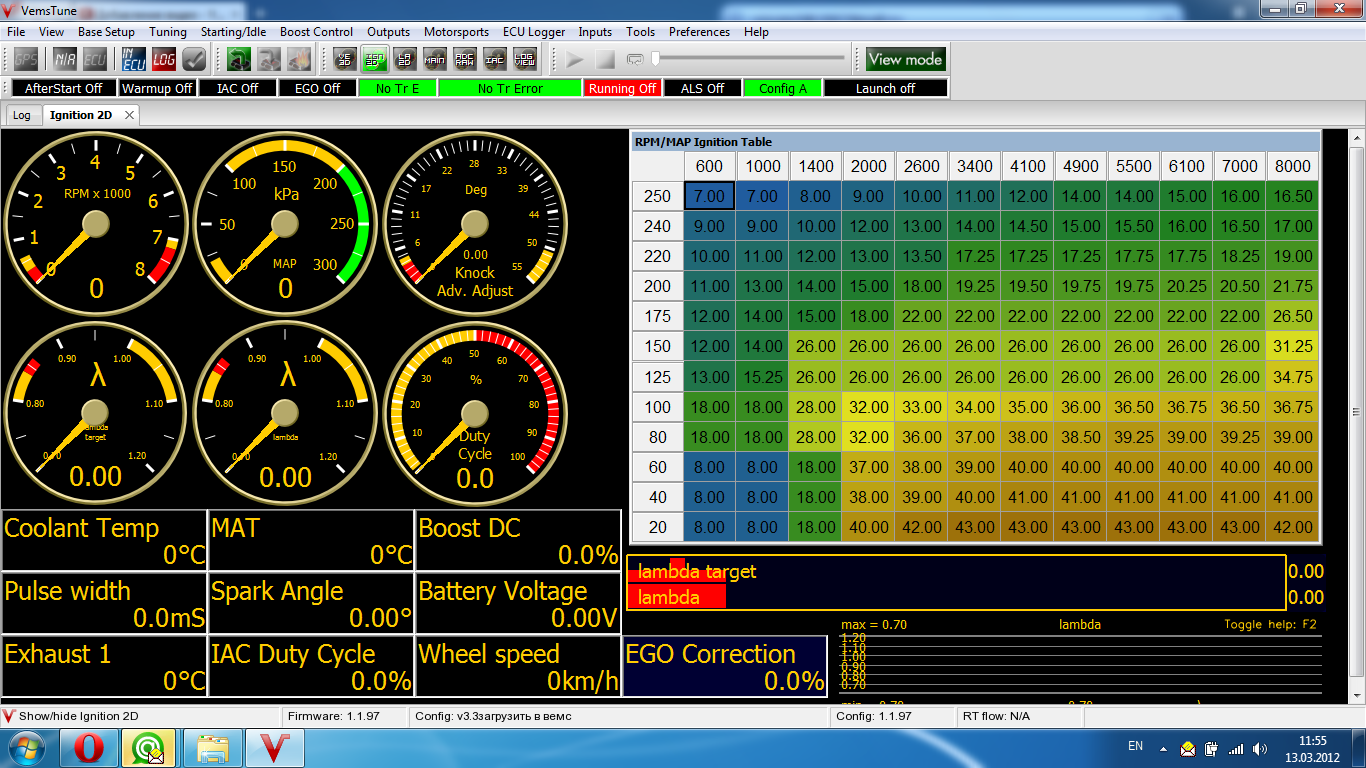The width and height of the screenshot is (1366, 768).
Task: Click the MAIN view toolbar icon
Action: pos(435,59)
